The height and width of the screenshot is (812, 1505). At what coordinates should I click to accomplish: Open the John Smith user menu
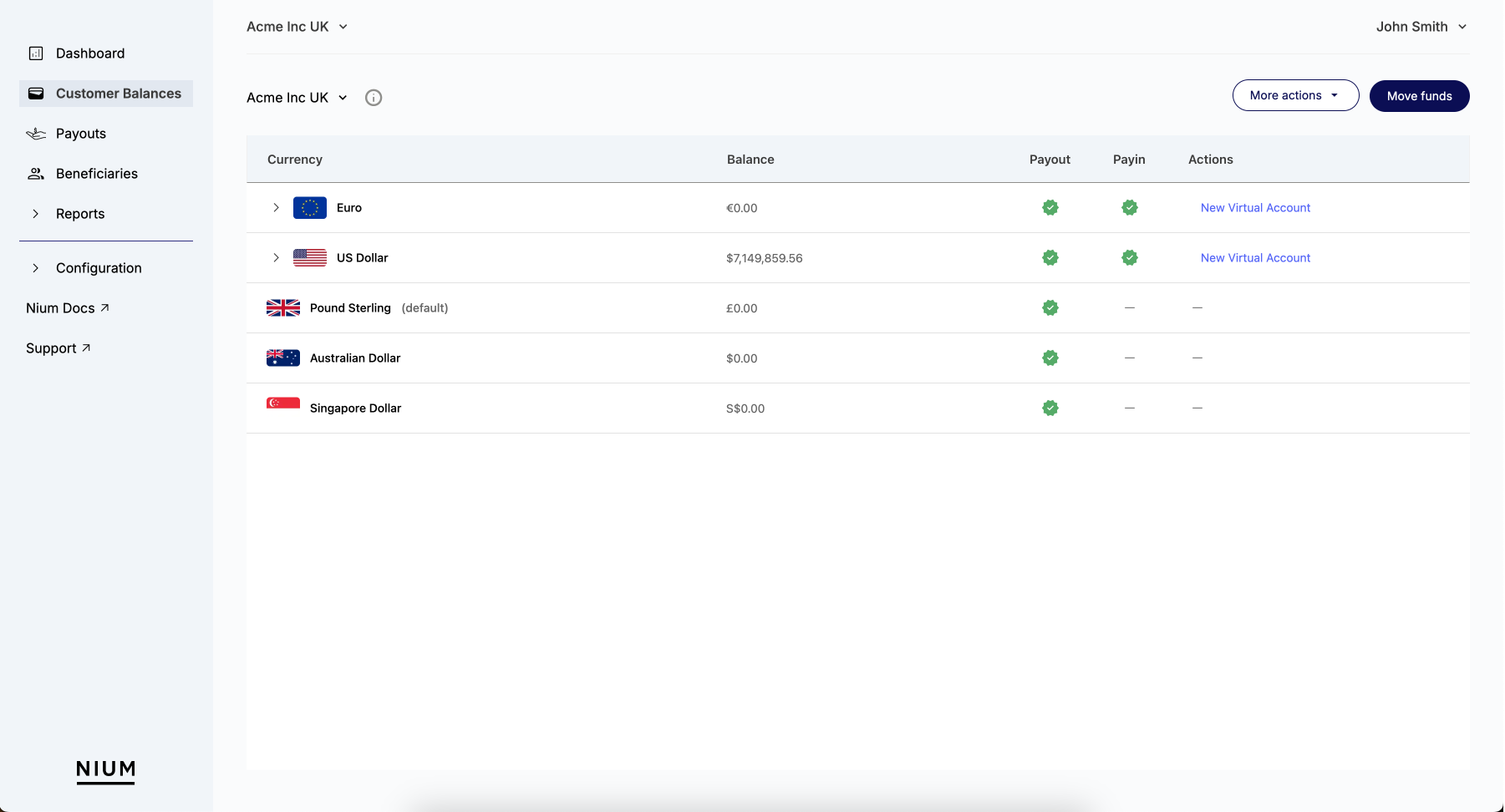1421,27
